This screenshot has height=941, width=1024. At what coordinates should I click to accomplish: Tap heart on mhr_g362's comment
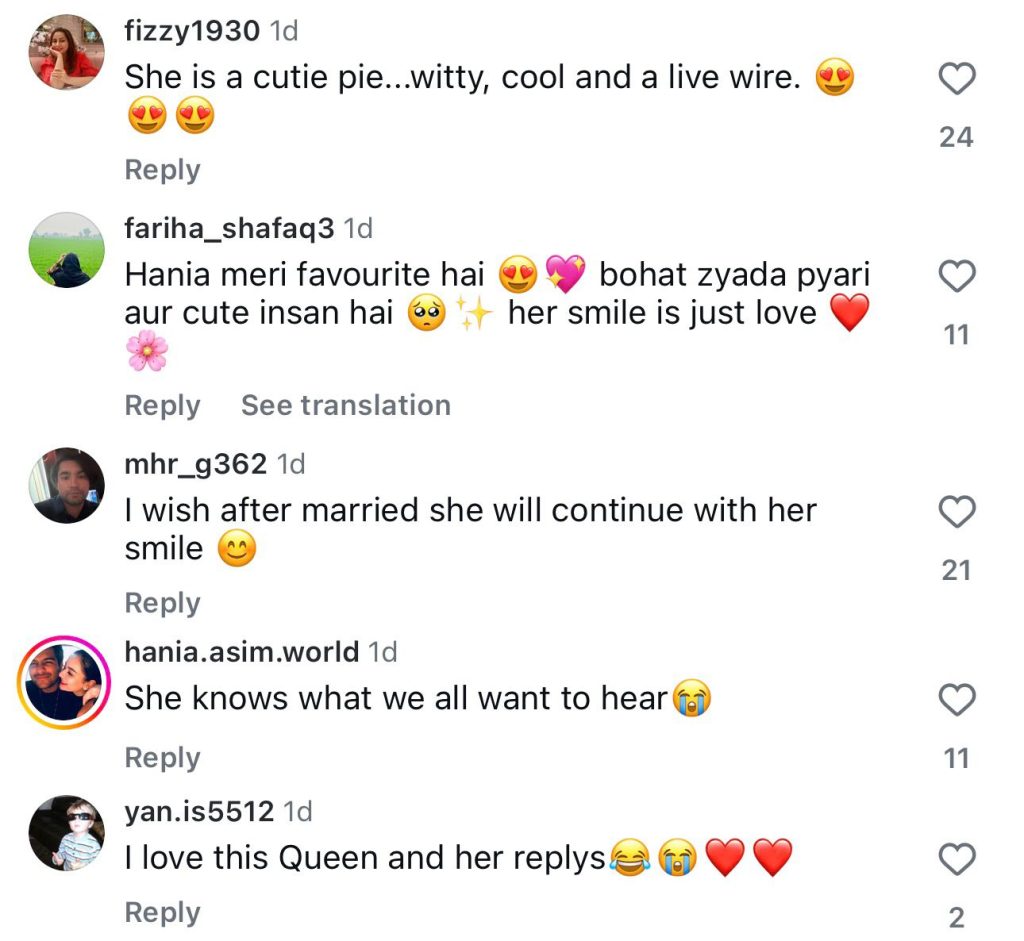click(957, 512)
